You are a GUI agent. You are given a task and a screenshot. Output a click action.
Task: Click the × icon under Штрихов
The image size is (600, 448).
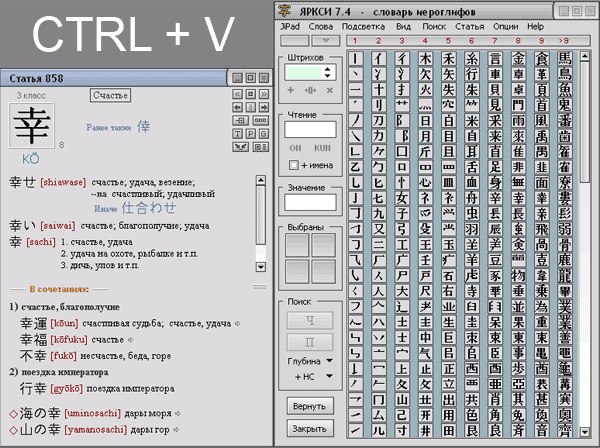tap(329, 90)
